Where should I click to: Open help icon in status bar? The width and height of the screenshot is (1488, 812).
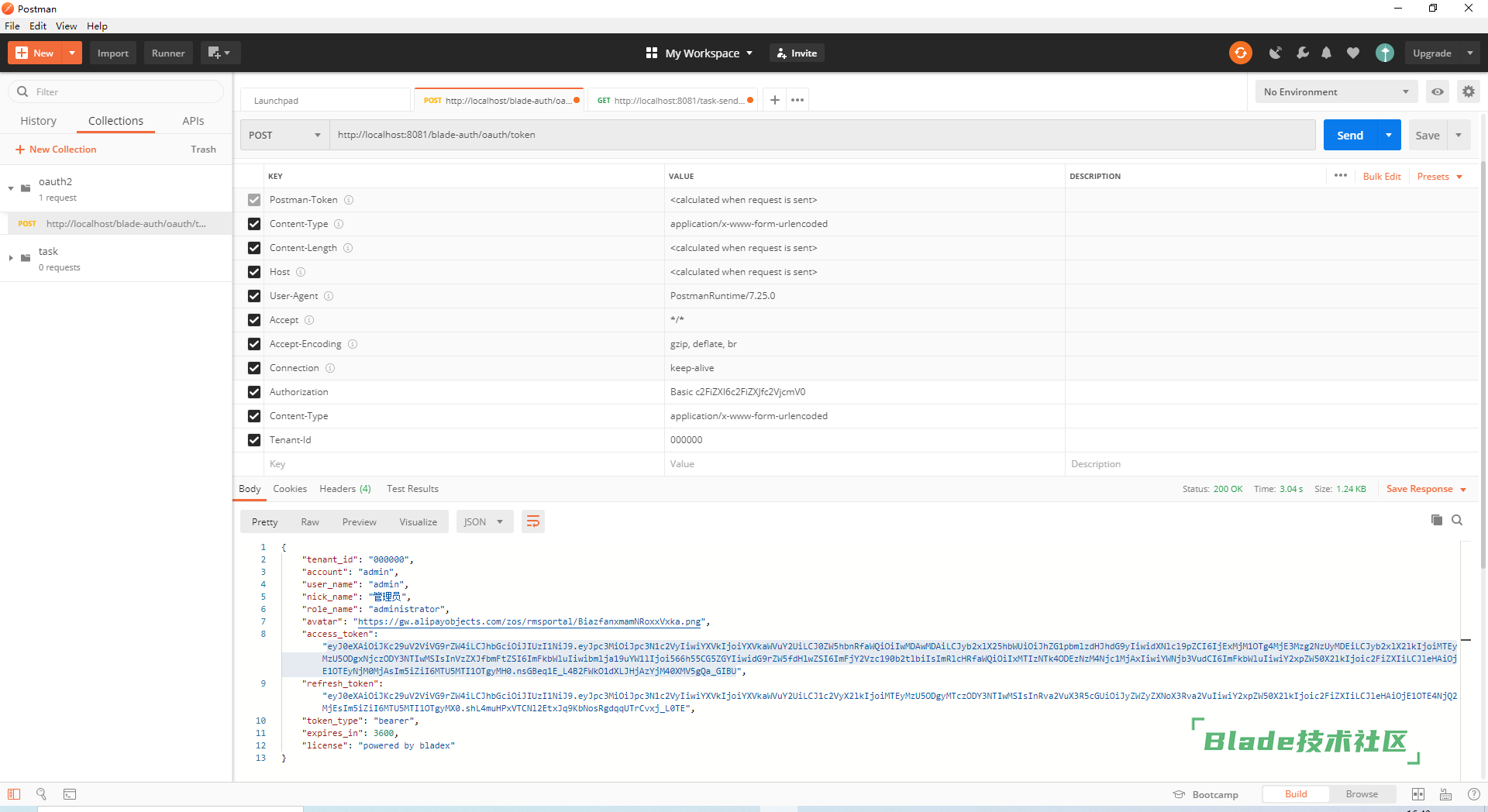tap(1473, 794)
